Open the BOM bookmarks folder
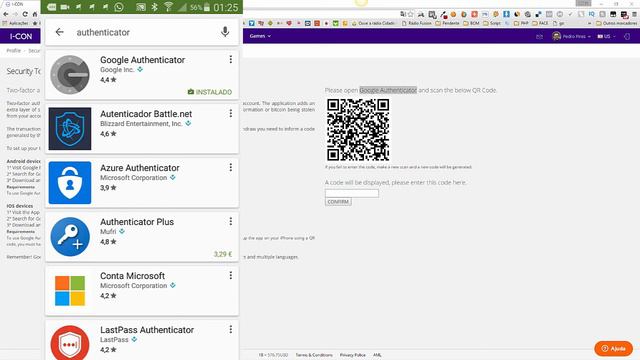 click(x=471, y=23)
